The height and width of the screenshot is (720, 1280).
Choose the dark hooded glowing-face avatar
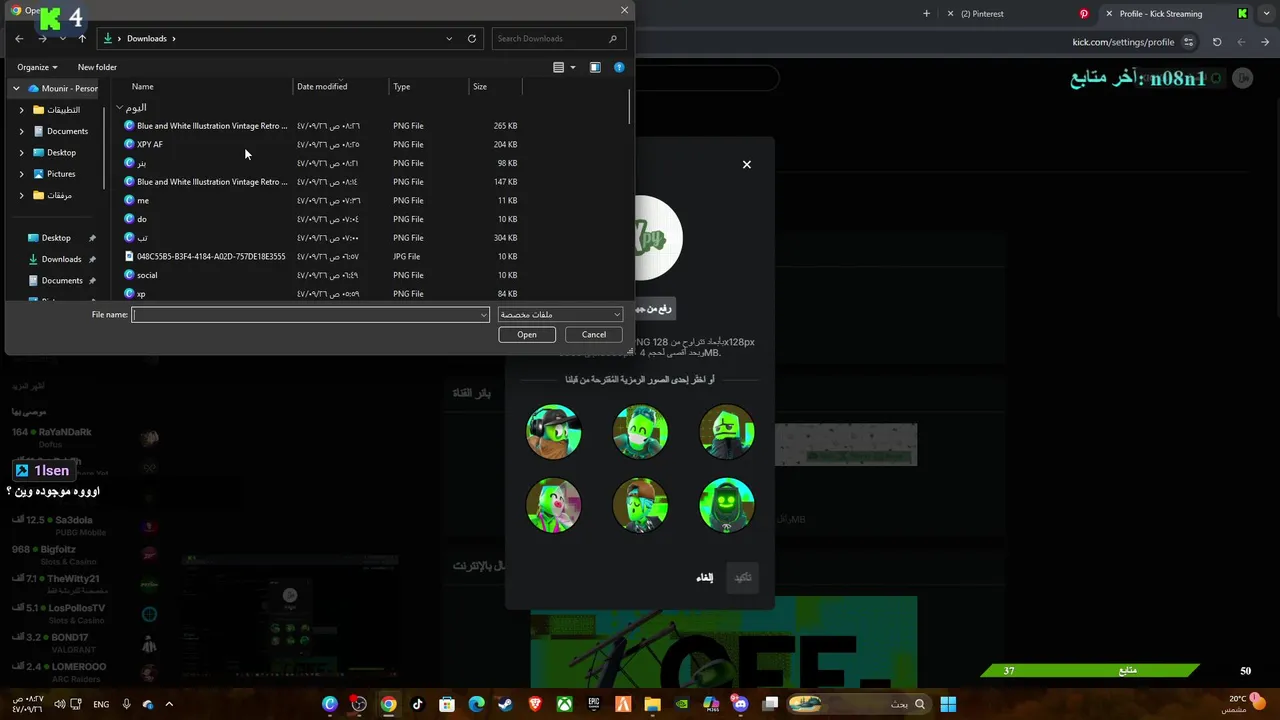click(727, 505)
